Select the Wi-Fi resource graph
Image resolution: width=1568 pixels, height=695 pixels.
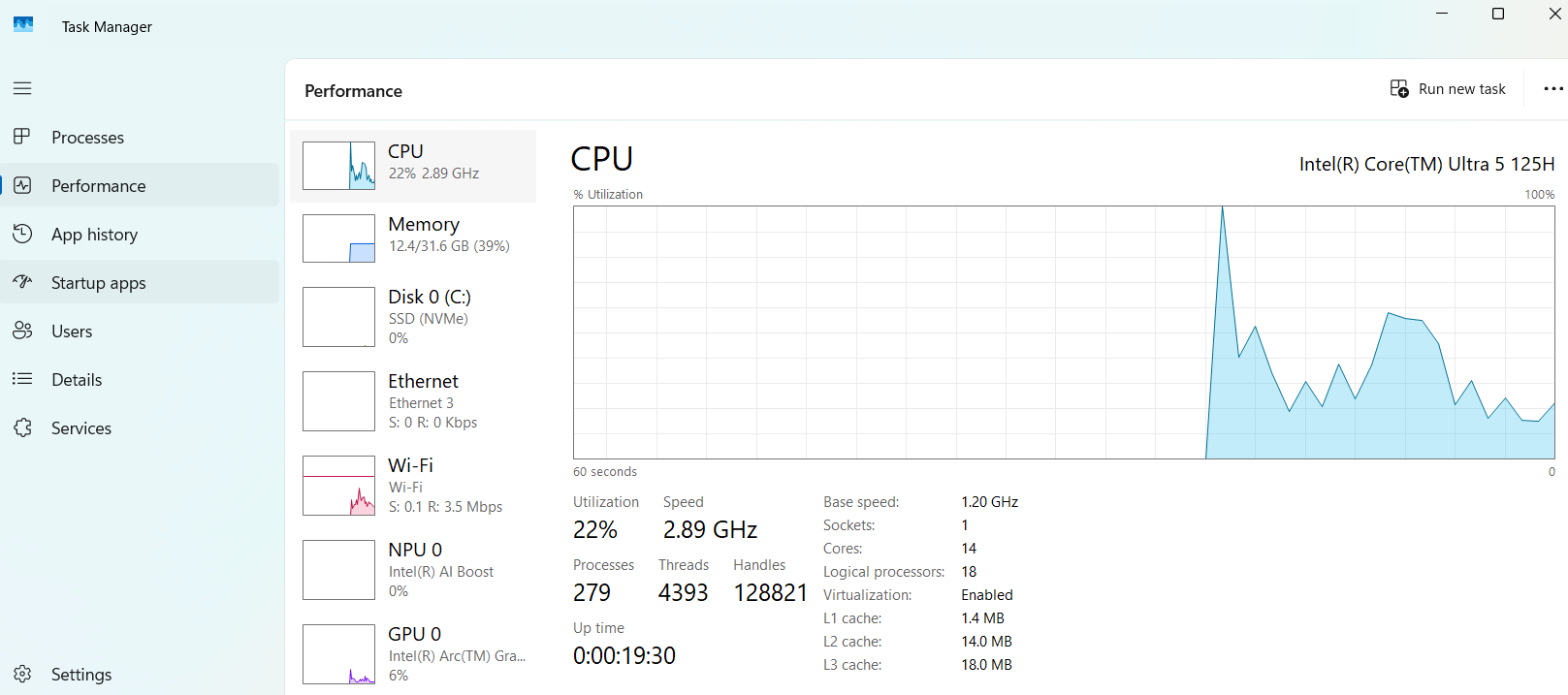tap(339, 486)
